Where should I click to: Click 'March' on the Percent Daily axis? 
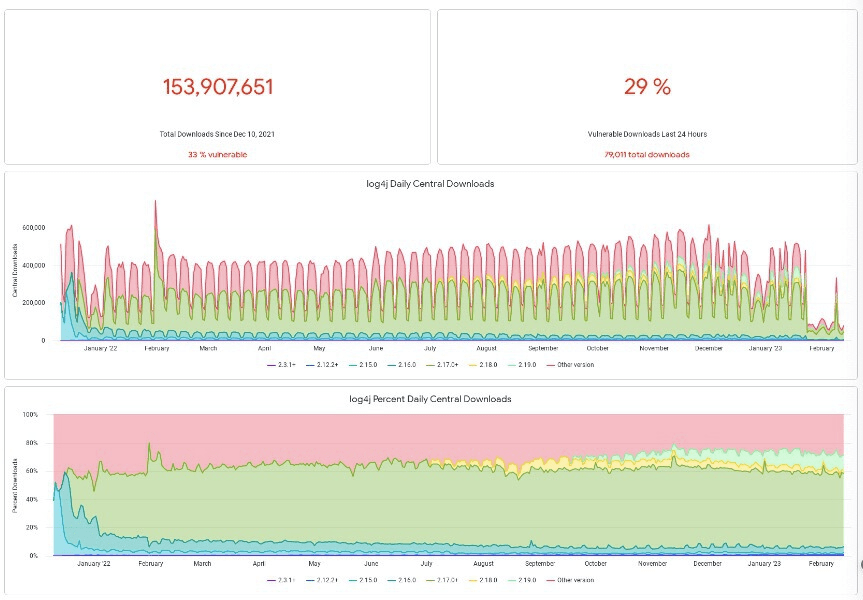click(202, 564)
